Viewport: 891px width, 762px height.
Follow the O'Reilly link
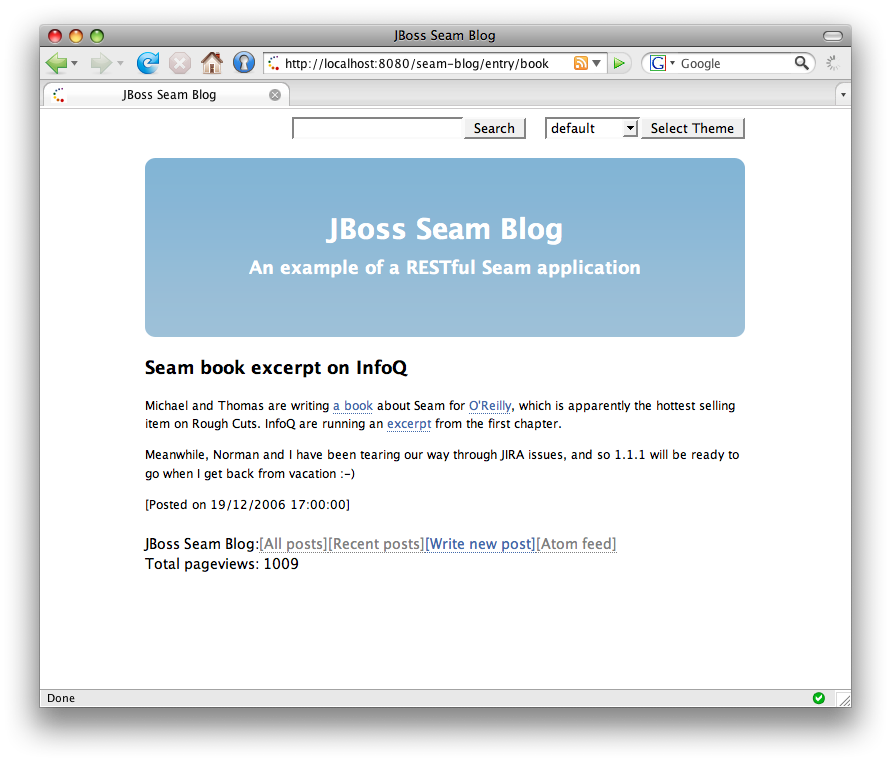click(490, 406)
